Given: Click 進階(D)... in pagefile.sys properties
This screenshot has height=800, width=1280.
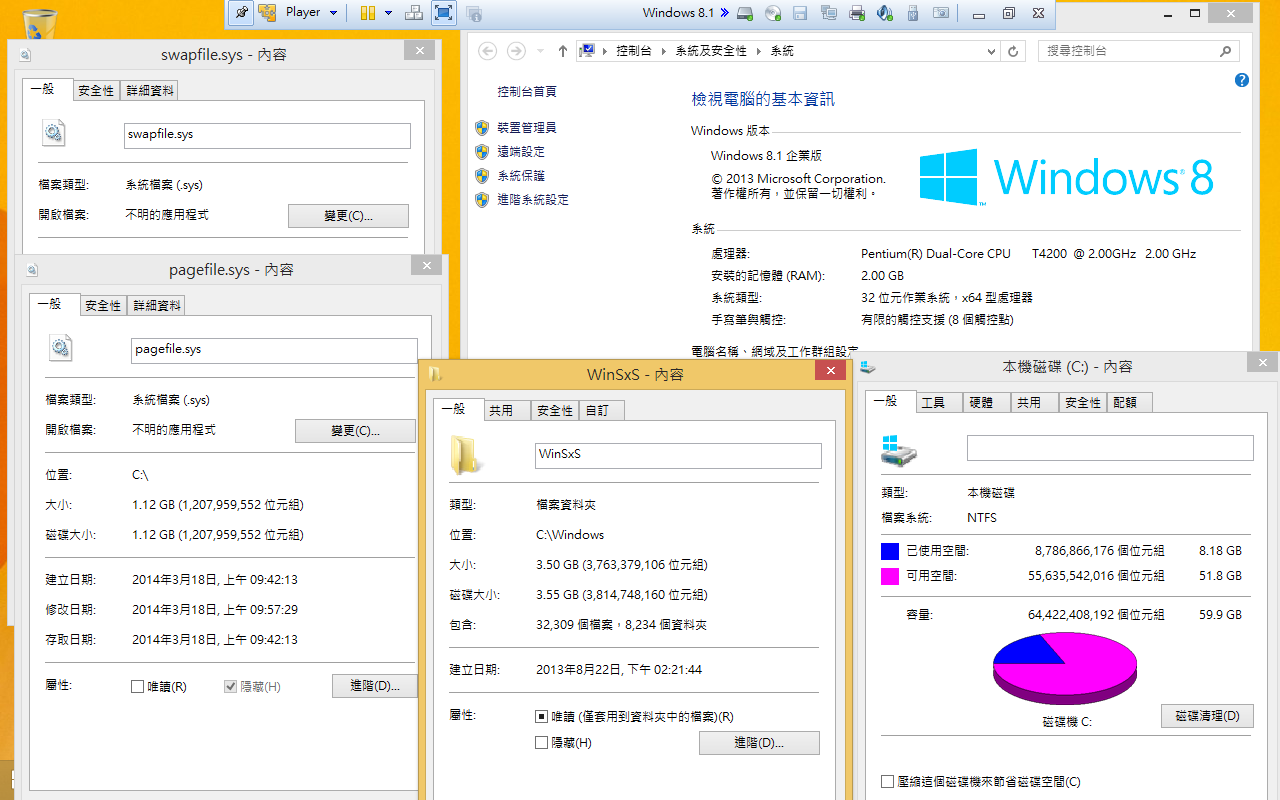Looking at the screenshot, I should coord(375,686).
